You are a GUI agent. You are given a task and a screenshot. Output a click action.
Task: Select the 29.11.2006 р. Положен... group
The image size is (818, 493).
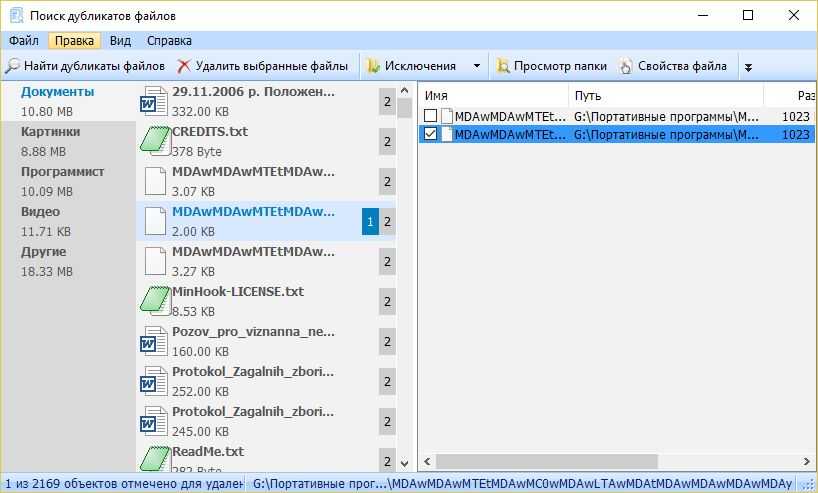pyautogui.click(x=266, y=101)
